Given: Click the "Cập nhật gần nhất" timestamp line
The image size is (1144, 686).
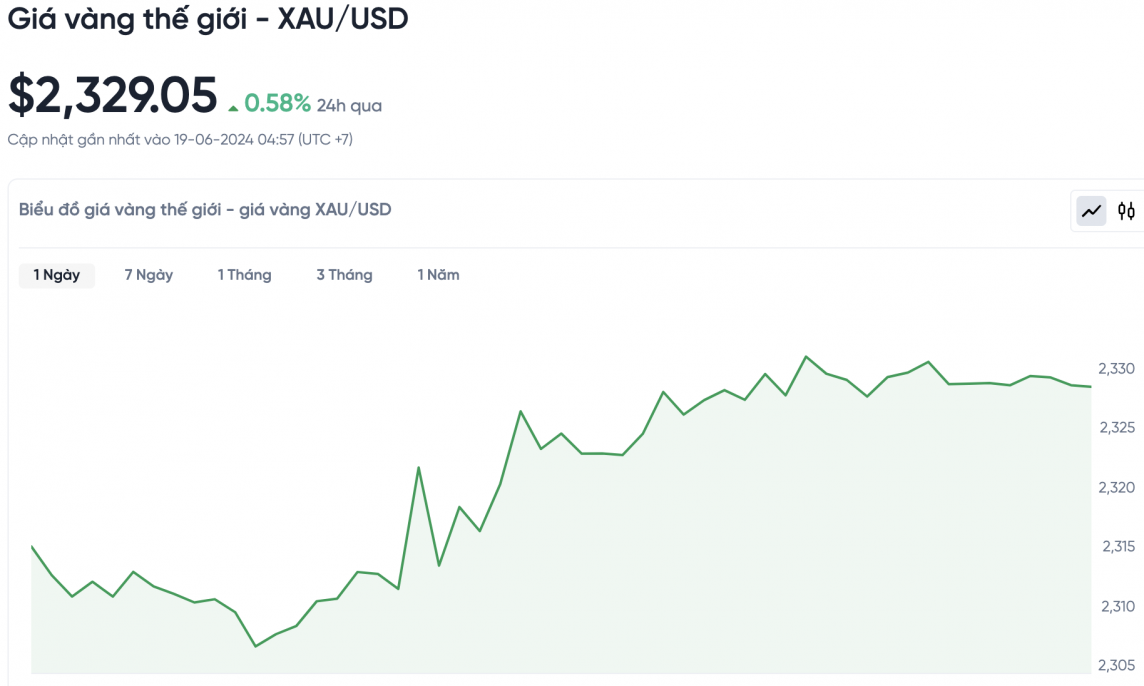Looking at the screenshot, I should click(180, 140).
